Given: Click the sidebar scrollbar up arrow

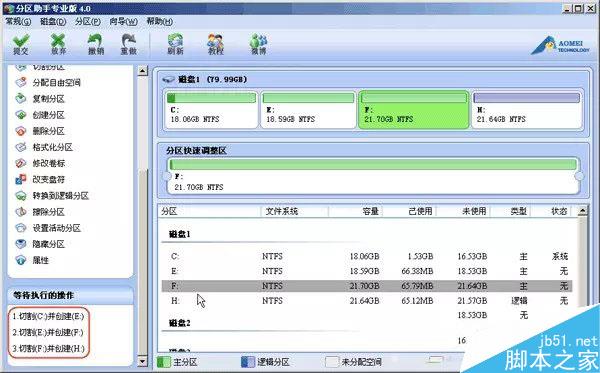Looking at the screenshot, I should click(142, 70).
